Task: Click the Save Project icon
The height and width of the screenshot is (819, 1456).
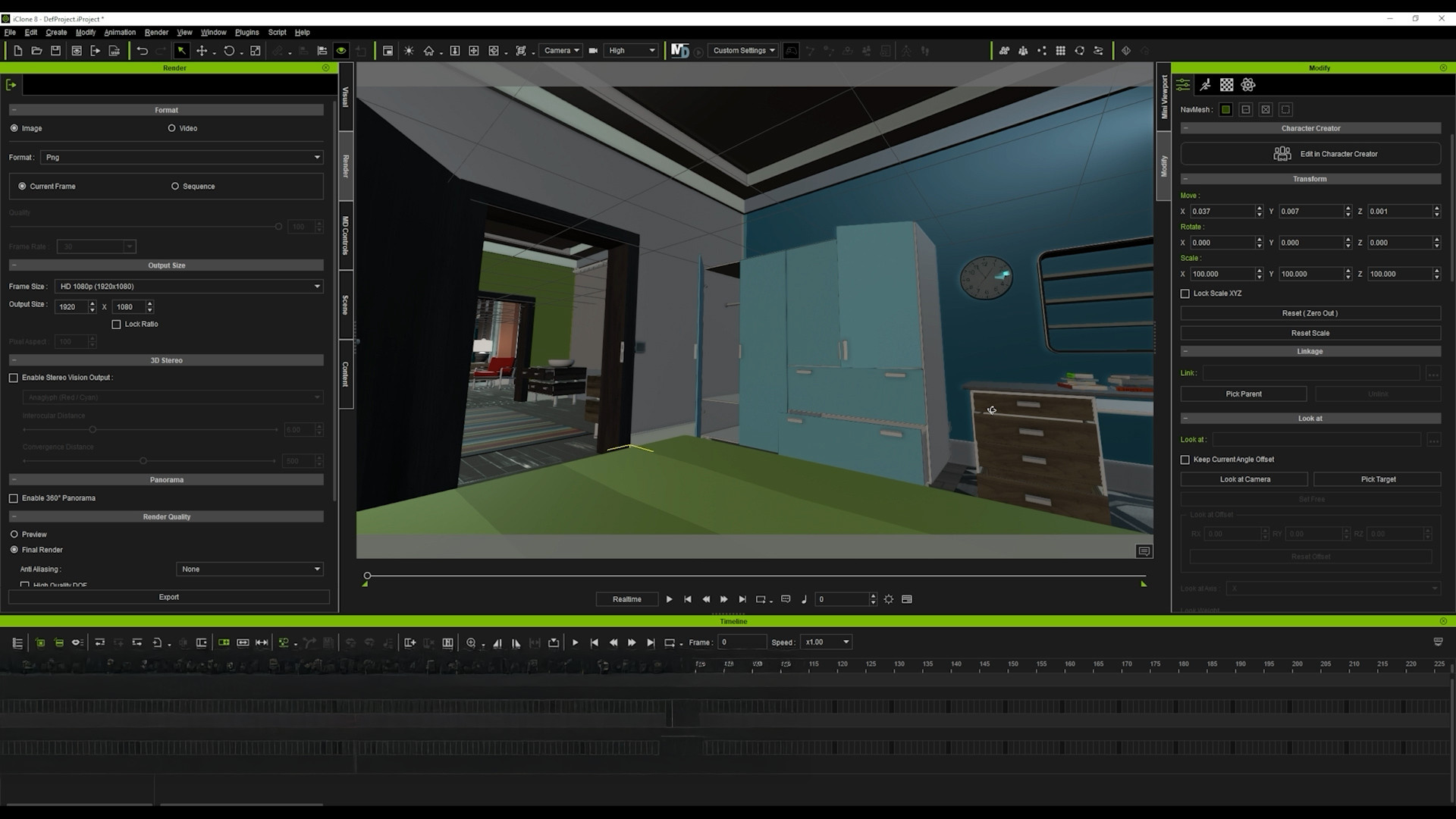Action: pyautogui.click(x=55, y=51)
